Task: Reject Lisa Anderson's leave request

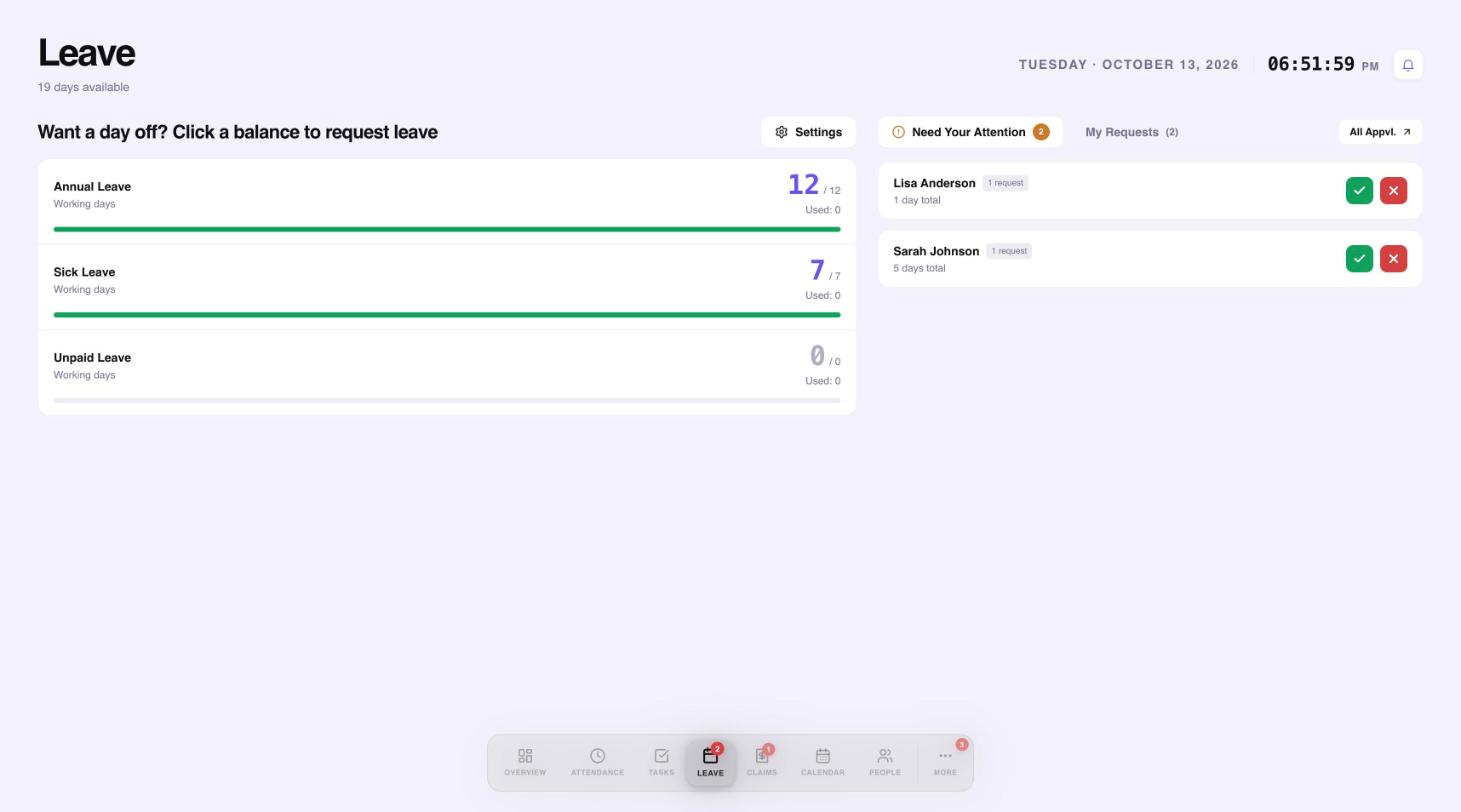Action: [x=1393, y=191]
